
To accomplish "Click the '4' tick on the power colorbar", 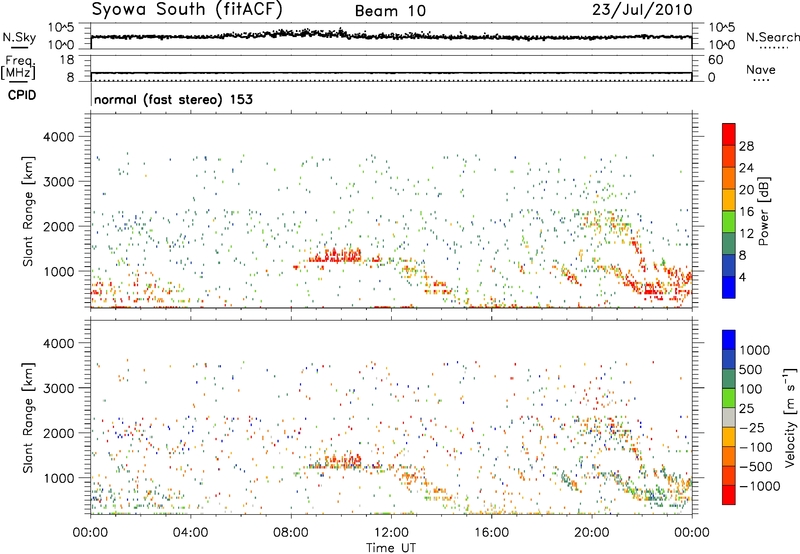I will pos(742,277).
